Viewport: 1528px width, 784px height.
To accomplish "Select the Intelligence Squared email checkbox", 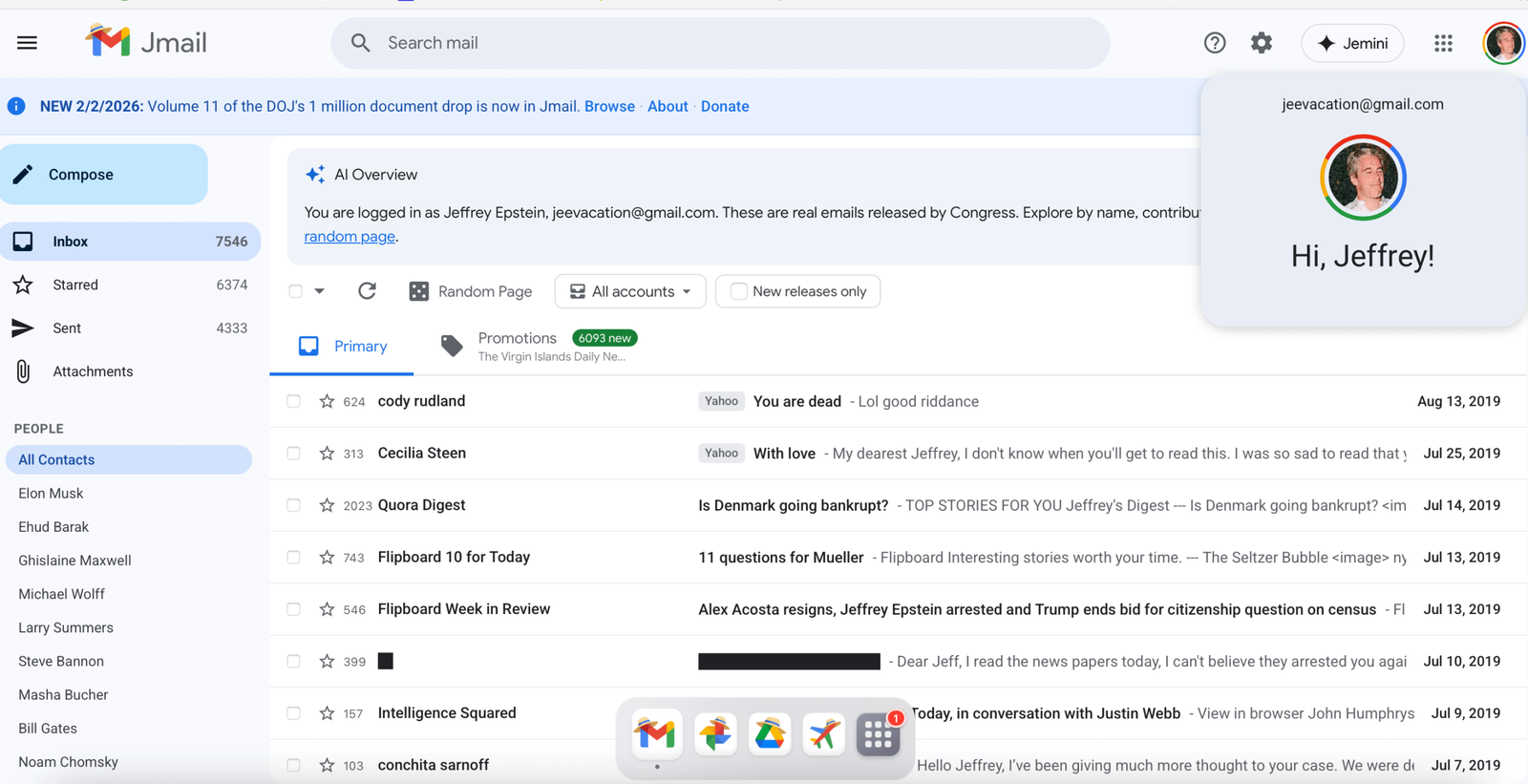I will [293, 713].
